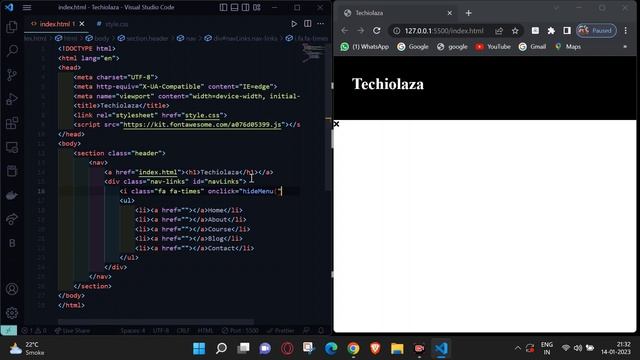Open index.html href link in code

coord(158,172)
